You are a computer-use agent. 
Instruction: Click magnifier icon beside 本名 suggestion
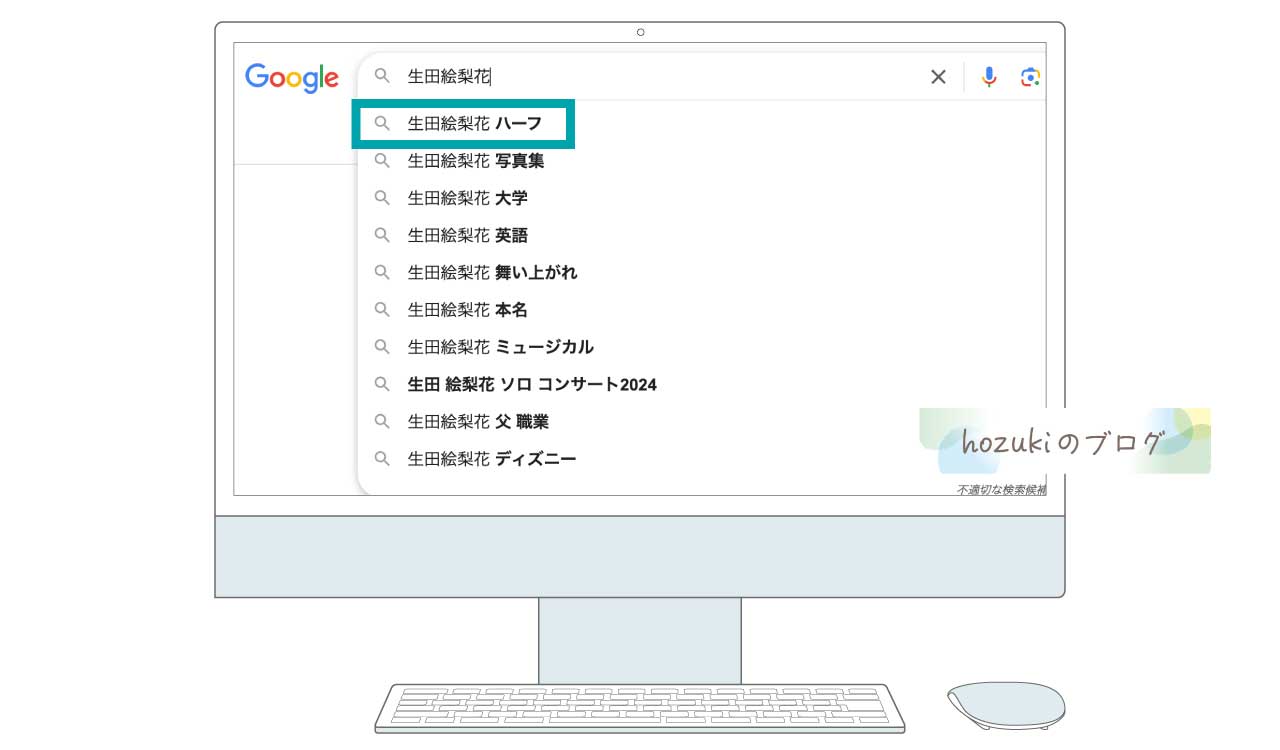(x=382, y=309)
